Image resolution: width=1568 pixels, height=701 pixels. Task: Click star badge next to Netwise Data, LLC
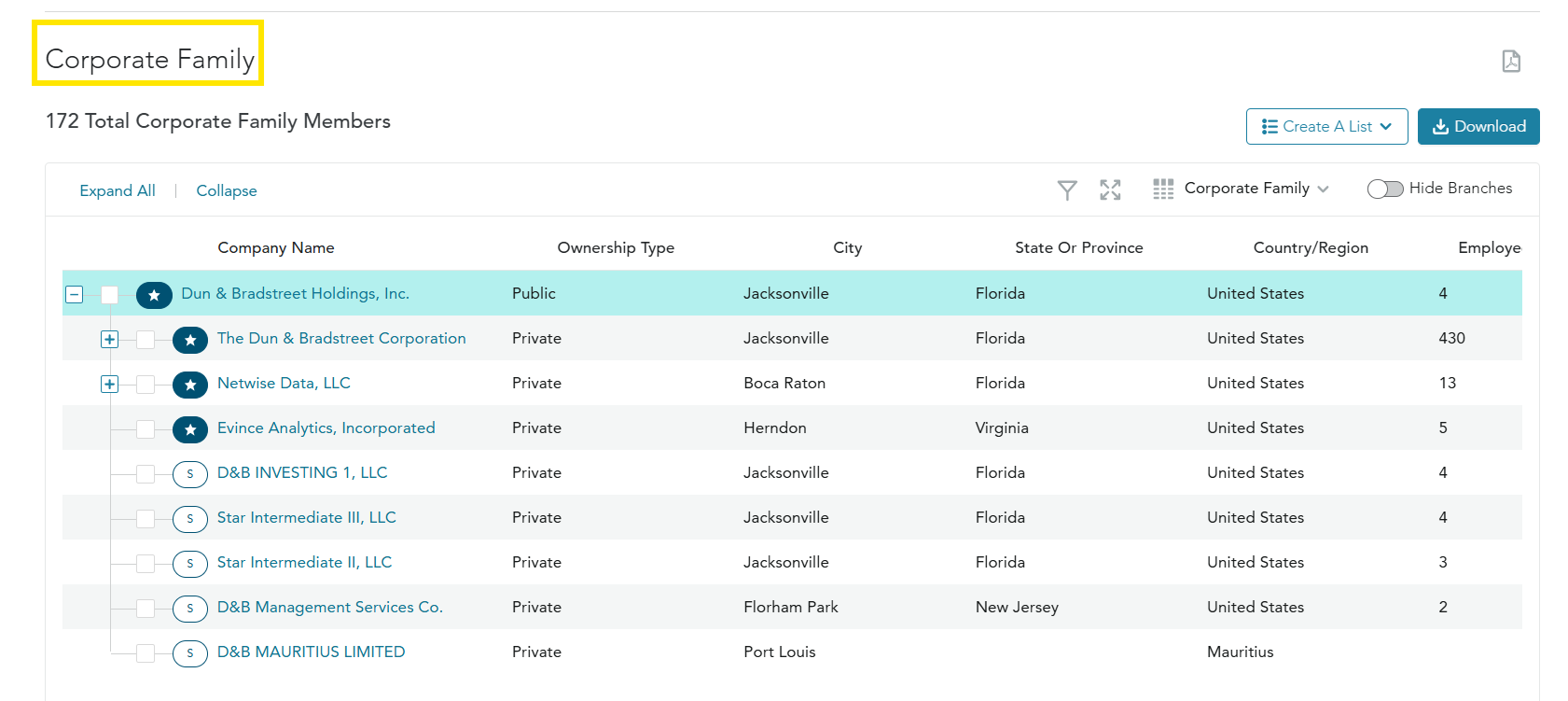[x=190, y=385]
